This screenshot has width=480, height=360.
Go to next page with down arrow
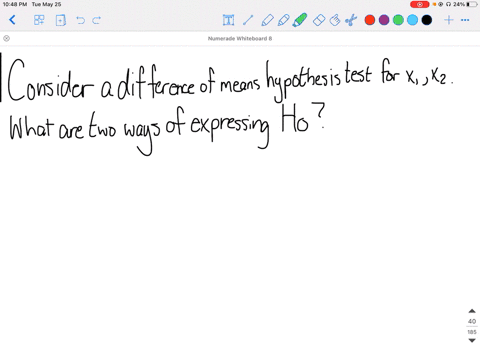tap(472, 340)
